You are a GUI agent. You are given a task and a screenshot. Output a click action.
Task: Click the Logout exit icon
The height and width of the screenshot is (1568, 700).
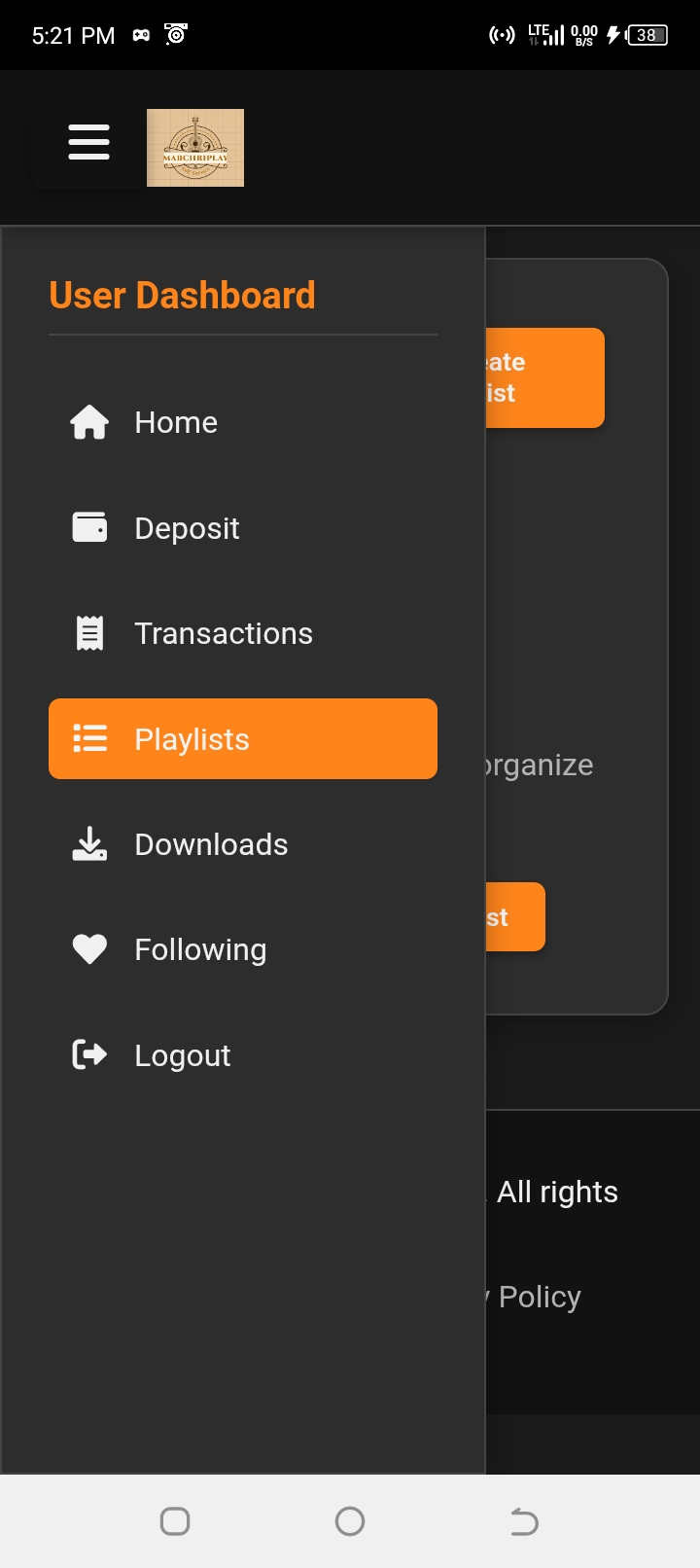coord(89,1054)
